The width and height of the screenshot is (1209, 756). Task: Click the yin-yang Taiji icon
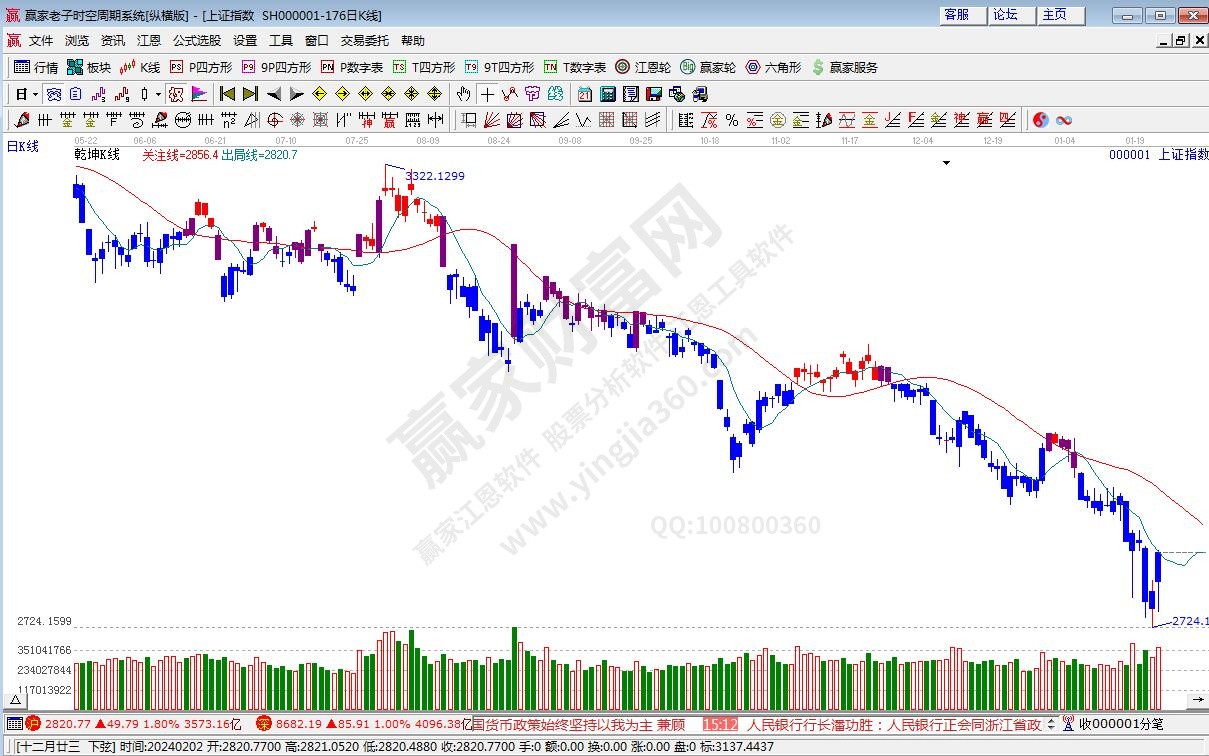(x=1040, y=120)
